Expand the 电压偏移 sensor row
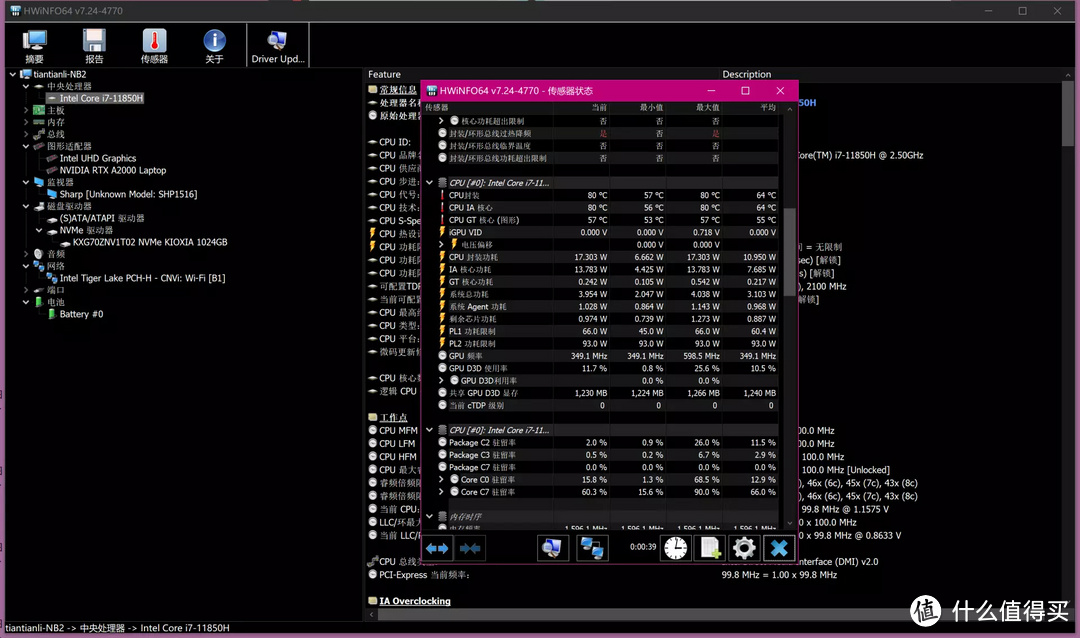The width and height of the screenshot is (1080, 638). coord(442,245)
